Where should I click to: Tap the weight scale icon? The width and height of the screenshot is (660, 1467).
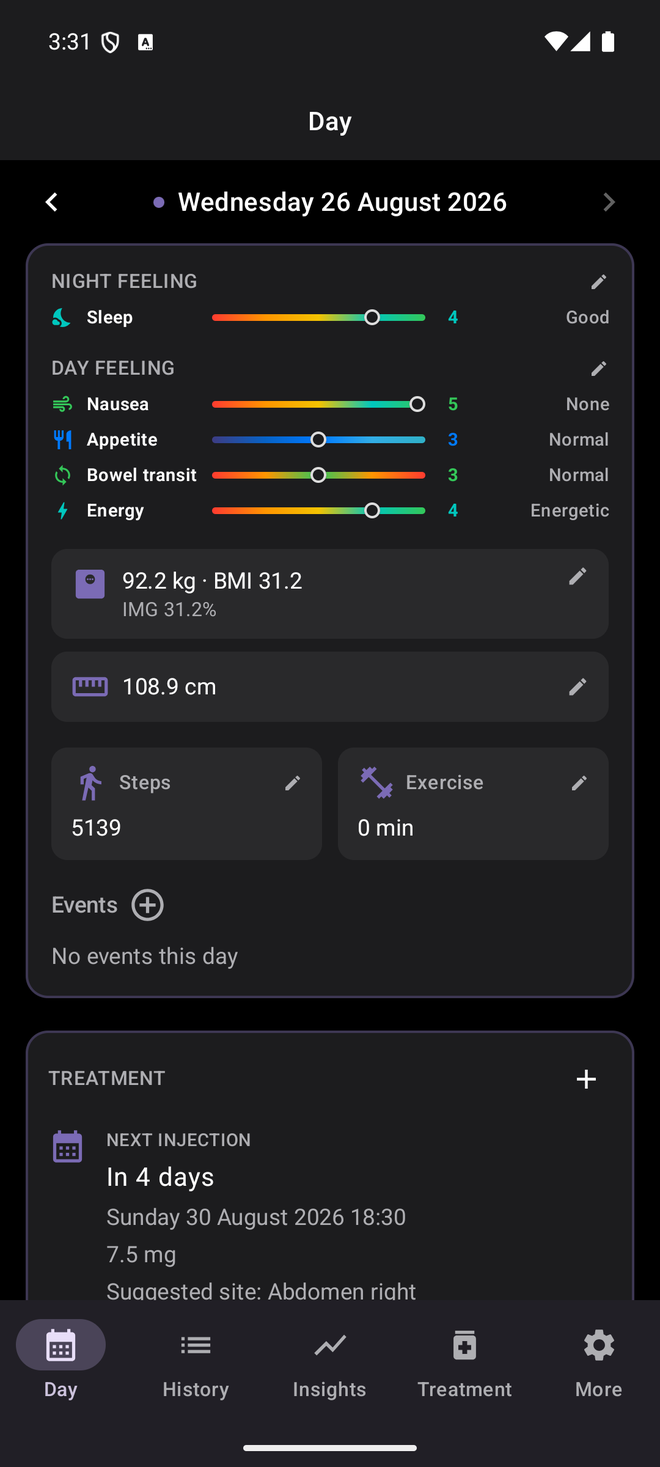pos(90,584)
